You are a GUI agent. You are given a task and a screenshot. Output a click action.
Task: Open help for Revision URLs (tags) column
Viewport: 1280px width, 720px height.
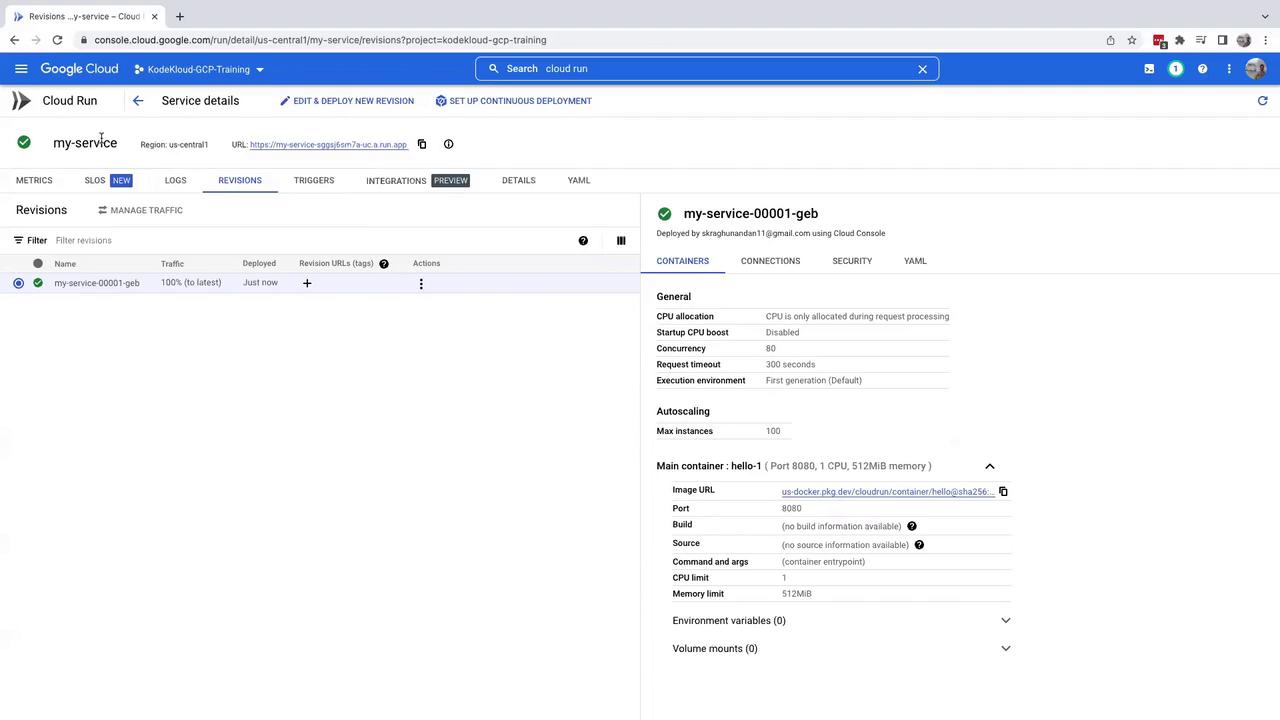pos(384,264)
